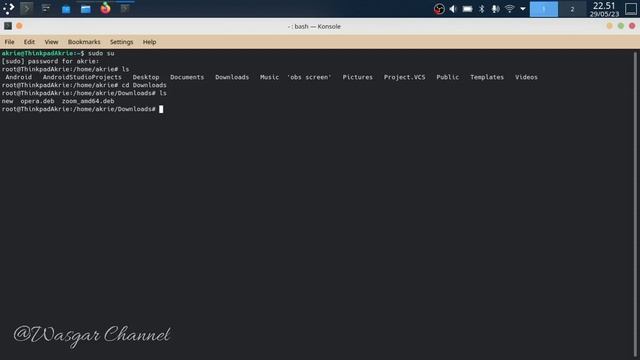Click the 'opera.deb' file name

37,101
